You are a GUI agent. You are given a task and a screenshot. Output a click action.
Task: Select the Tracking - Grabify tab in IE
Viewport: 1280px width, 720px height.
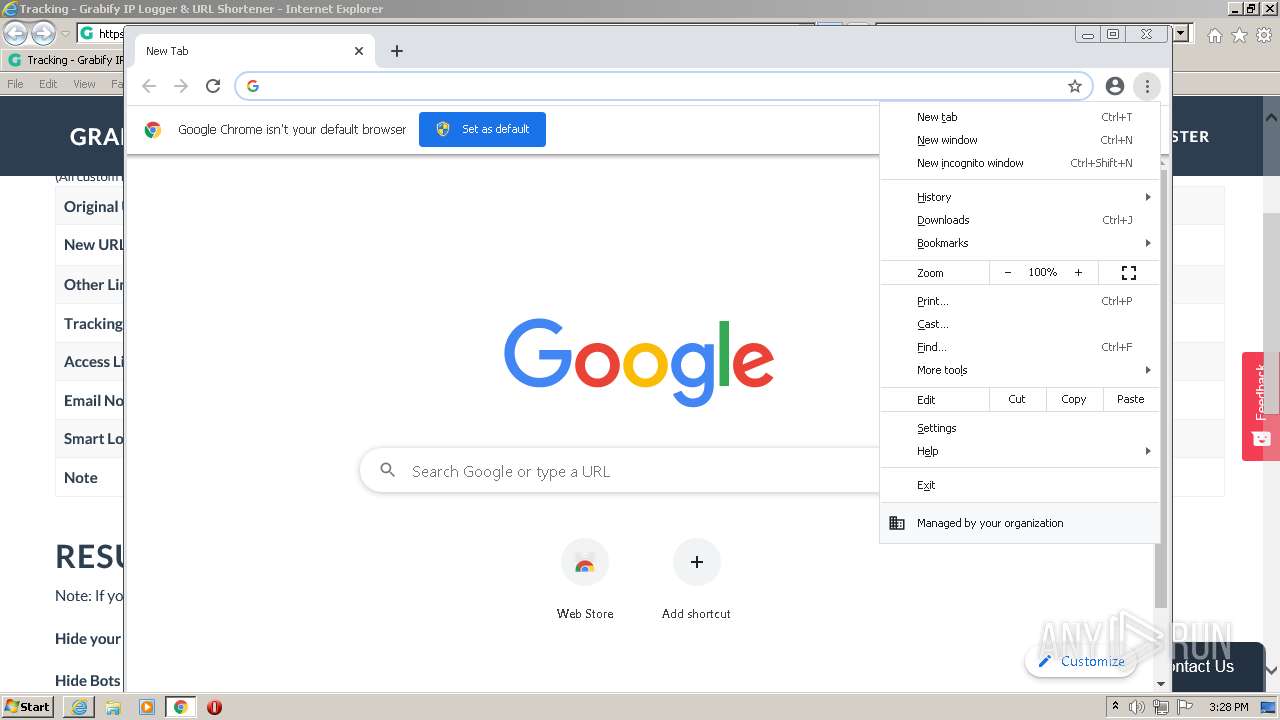pyautogui.click(x=65, y=60)
